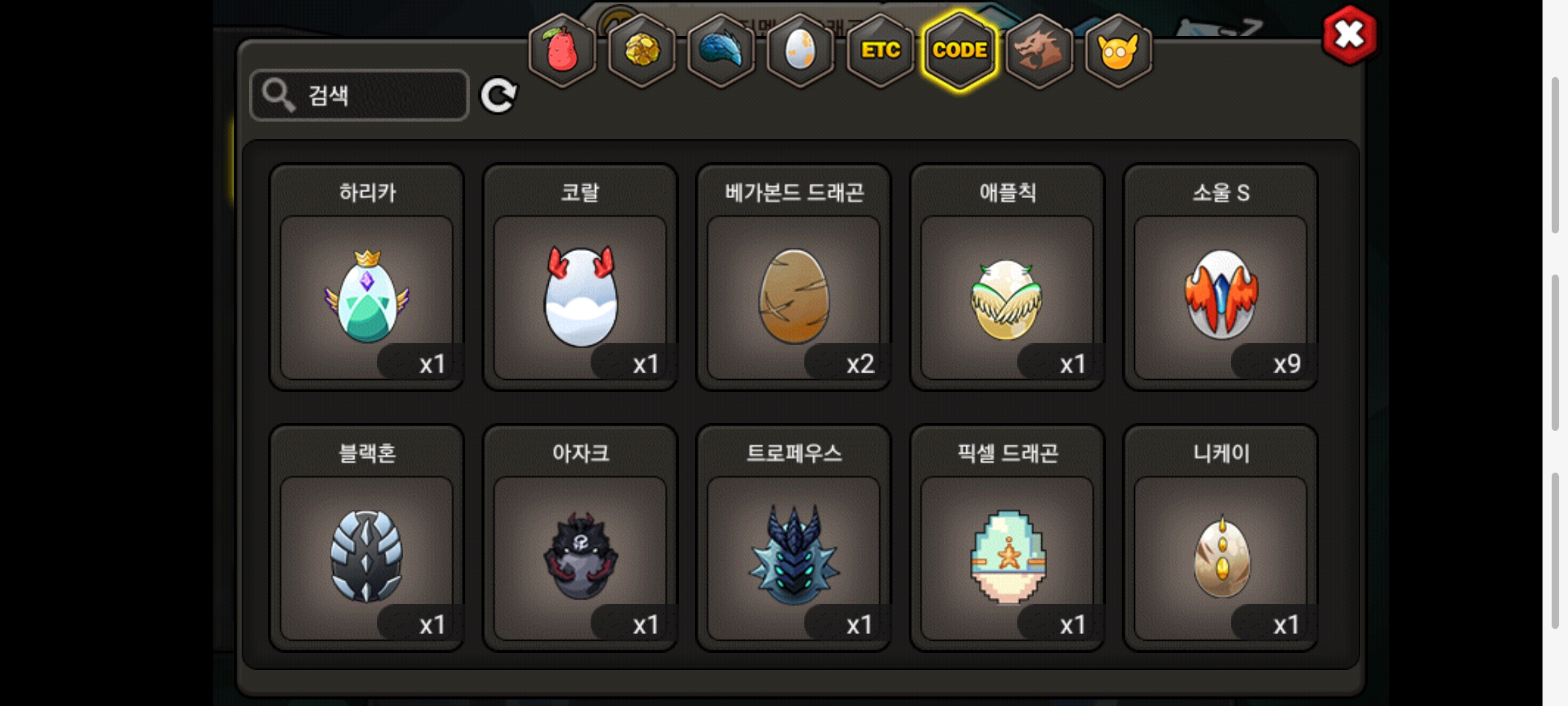Pick the 트로페우스 spiky blue egg
Screen dimensions: 1568x706
[794, 538]
